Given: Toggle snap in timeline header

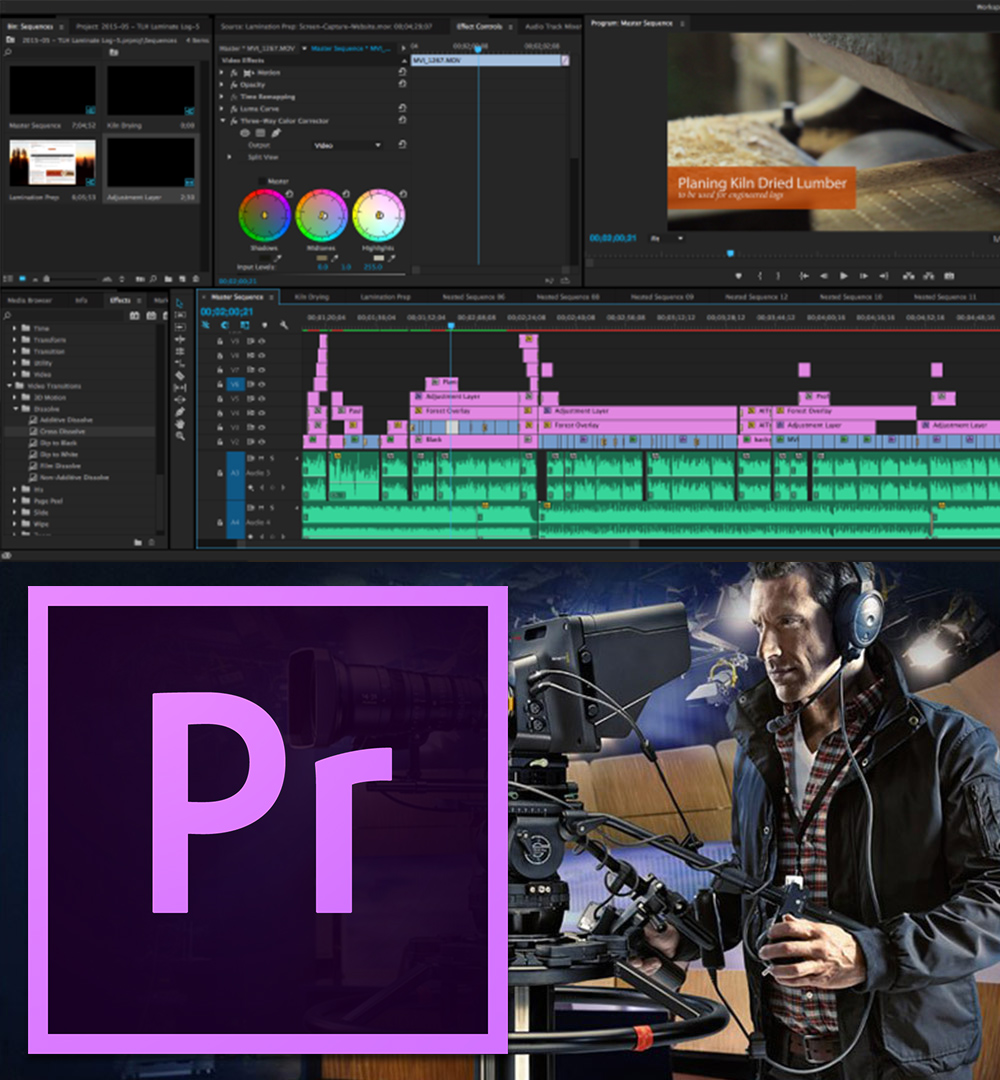Looking at the screenshot, I should [225, 325].
